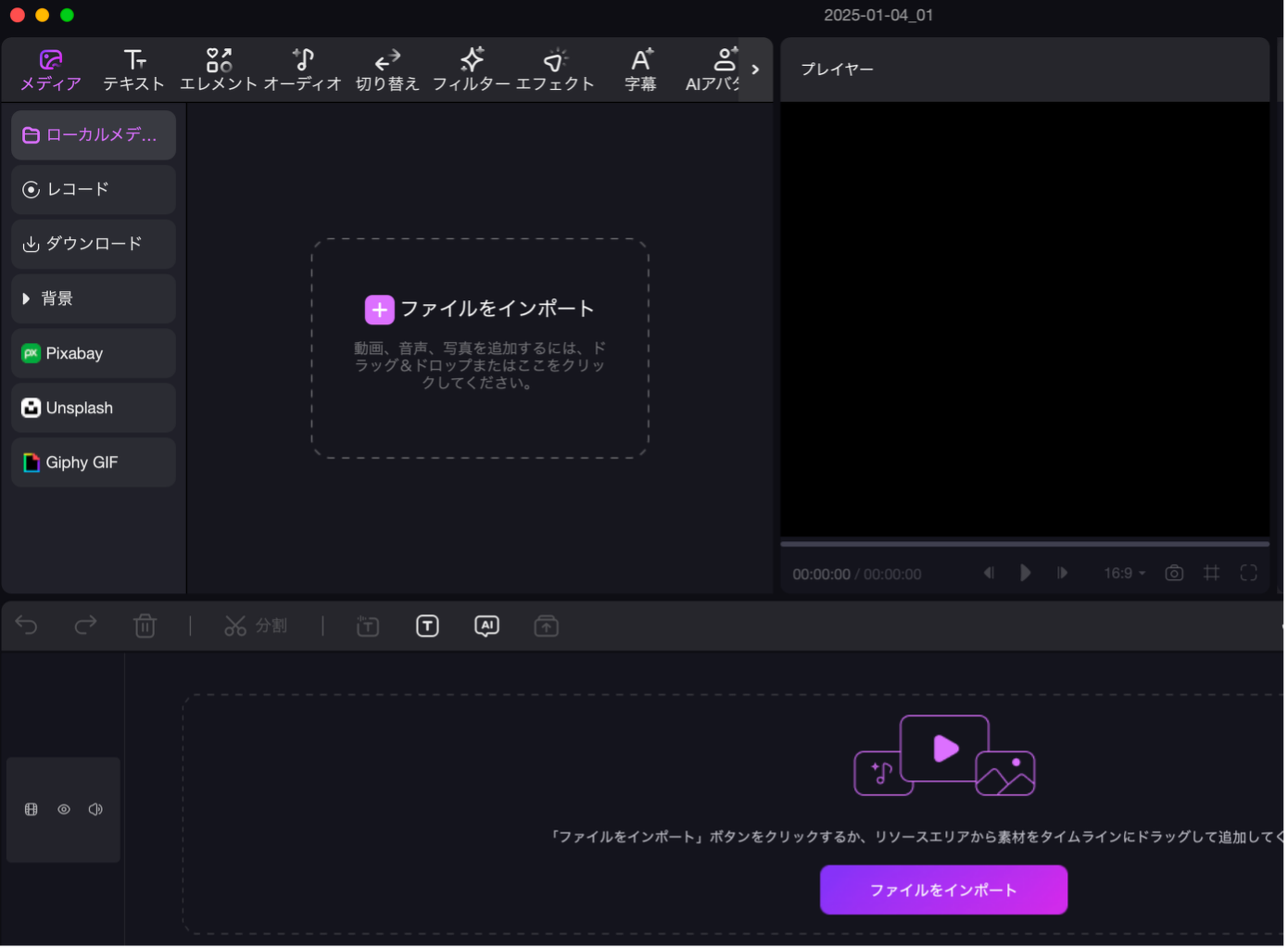Switch to the テキスト tab

click(134, 70)
